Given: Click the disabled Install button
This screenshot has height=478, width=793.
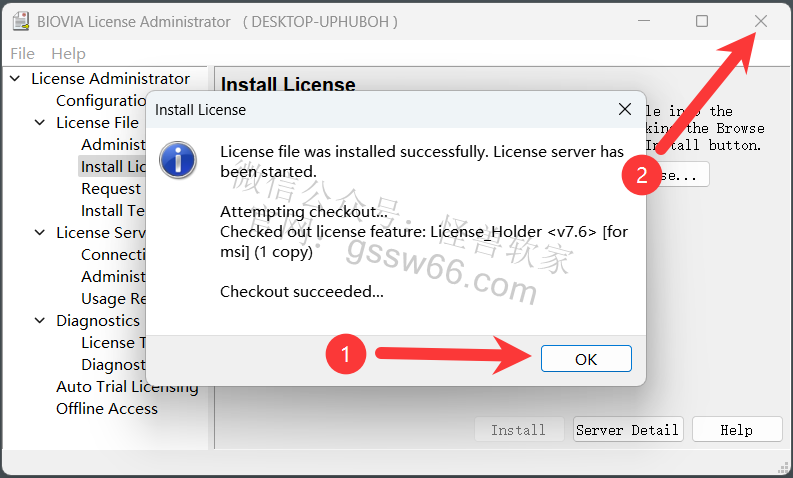Looking at the screenshot, I should 519,429.
